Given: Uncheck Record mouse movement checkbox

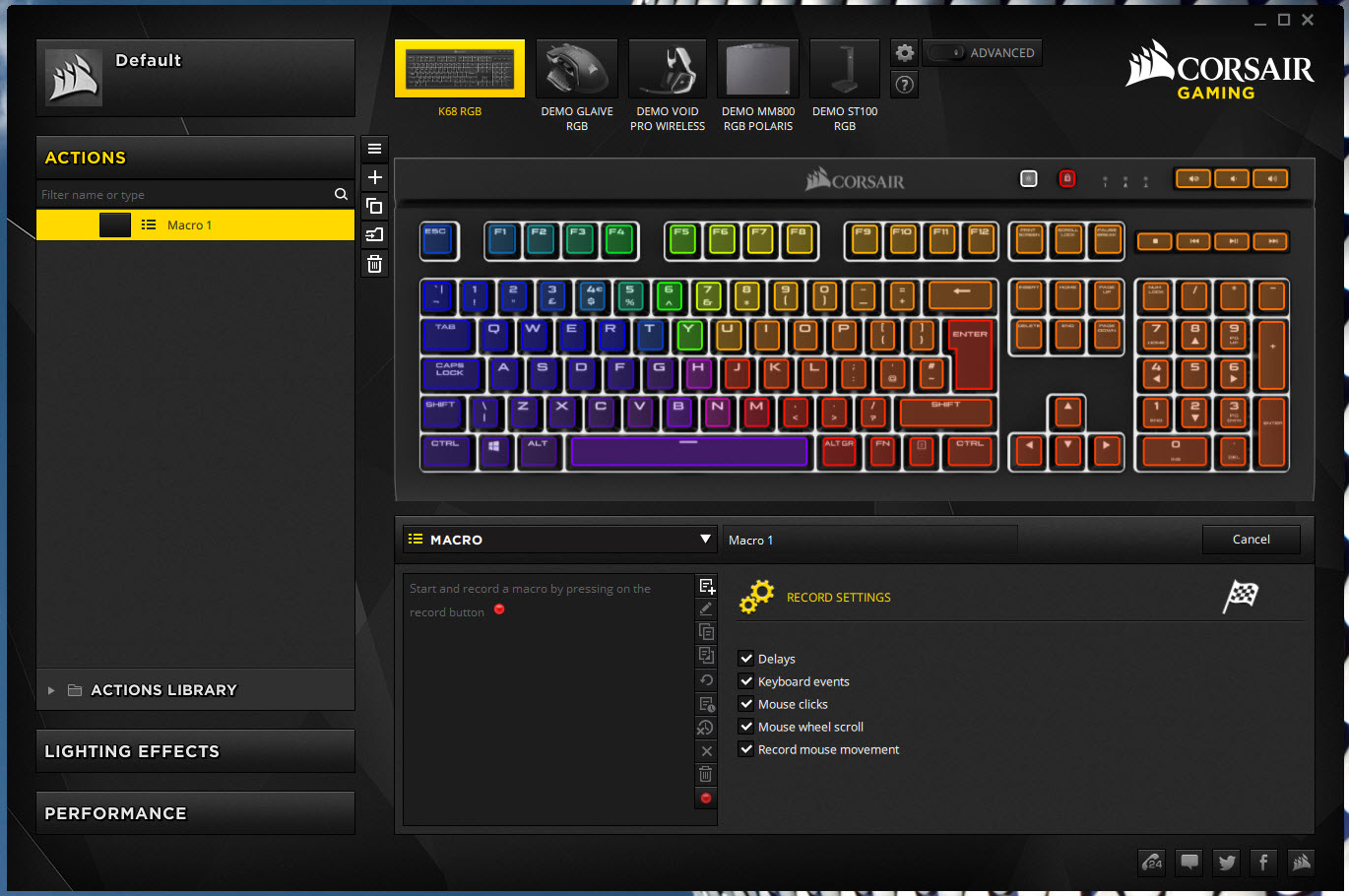Looking at the screenshot, I should tap(746, 749).
